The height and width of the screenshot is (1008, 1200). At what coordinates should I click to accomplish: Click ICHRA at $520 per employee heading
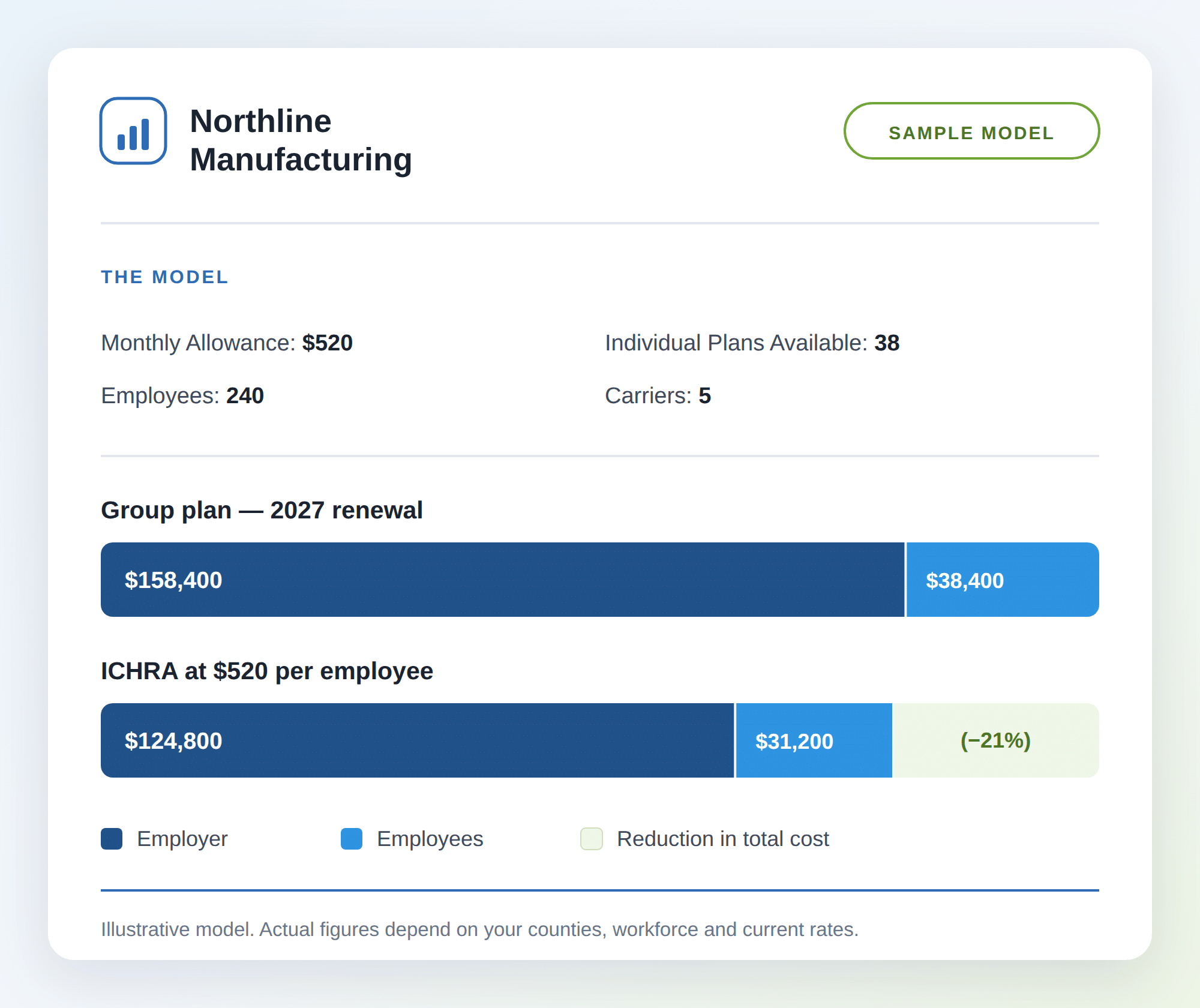pyautogui.click(x=267, y=671)
